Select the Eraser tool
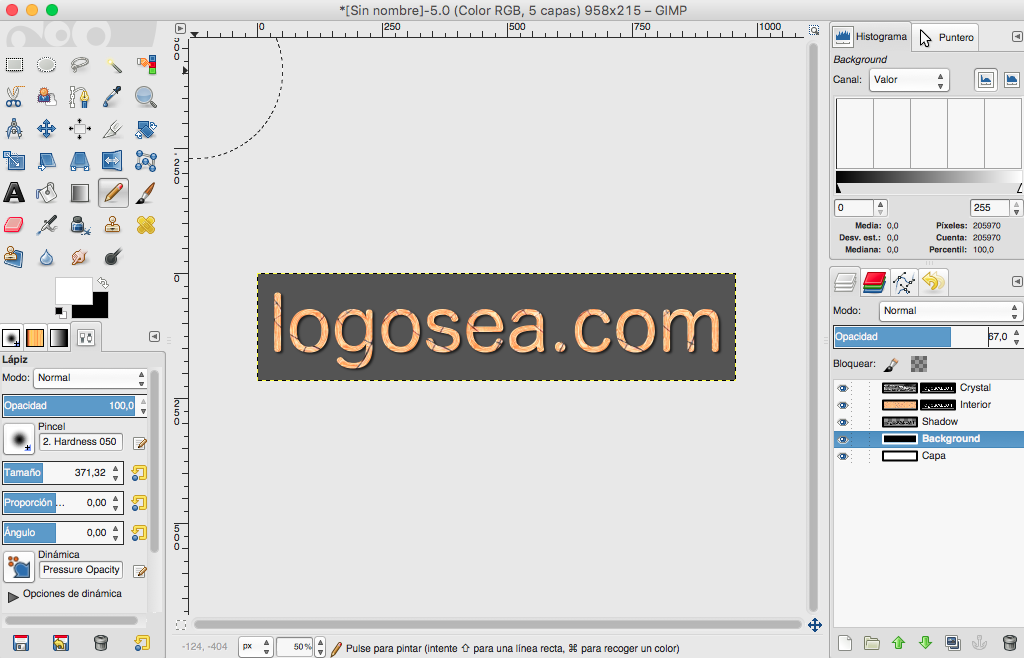 [x=14, y=225]
